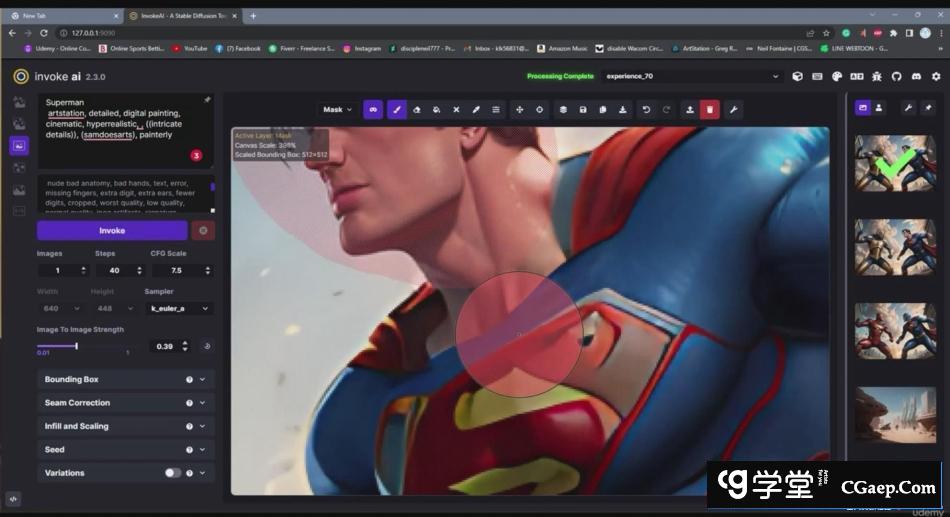Download the canvas as image
This screenshot has height=517, width=950.
tap(624, 110)
